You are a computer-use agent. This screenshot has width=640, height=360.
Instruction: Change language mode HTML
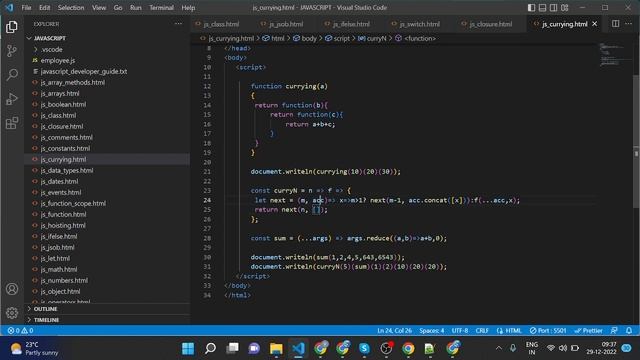click(509, 330)
